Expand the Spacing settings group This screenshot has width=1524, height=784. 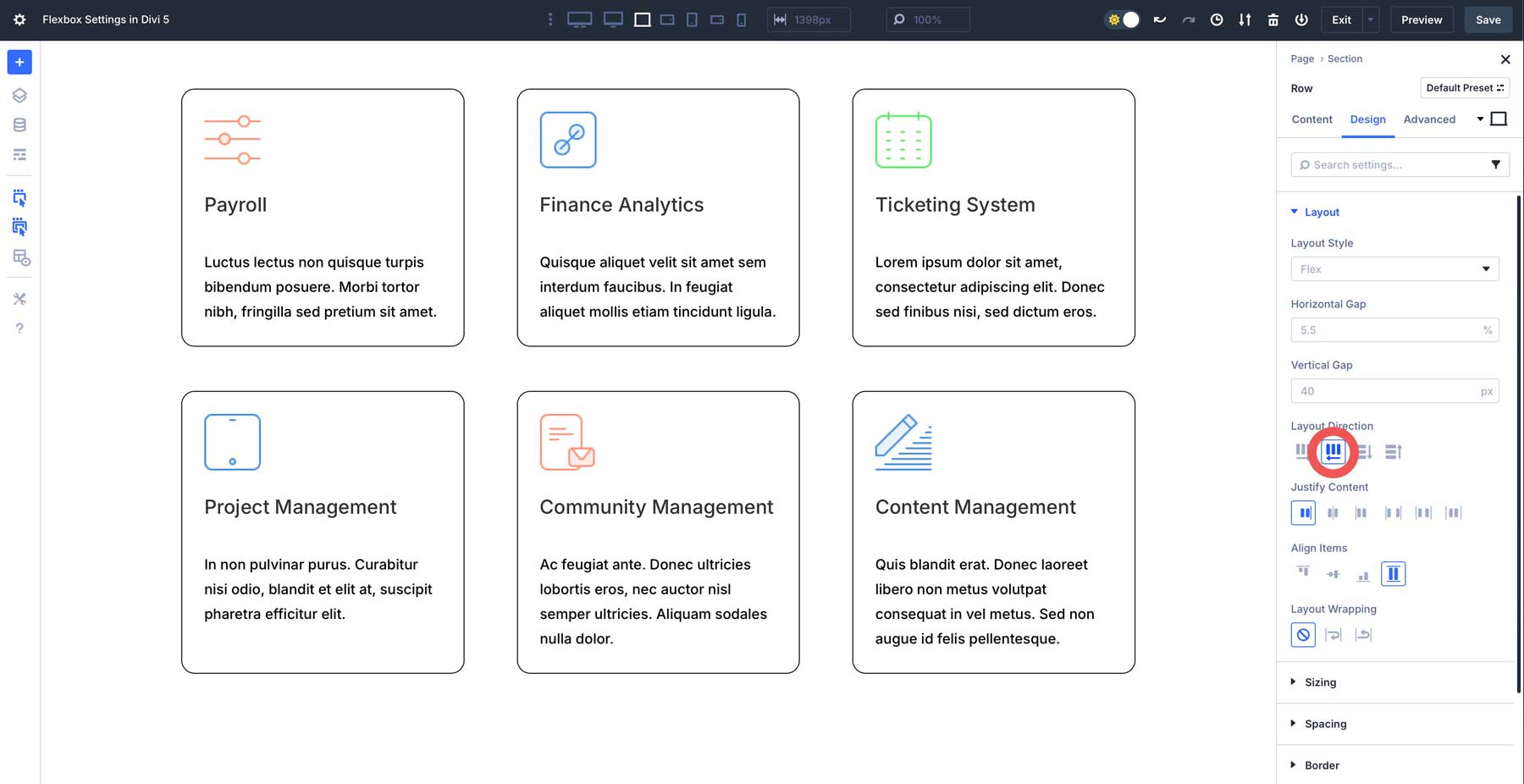pos(1325,724)
